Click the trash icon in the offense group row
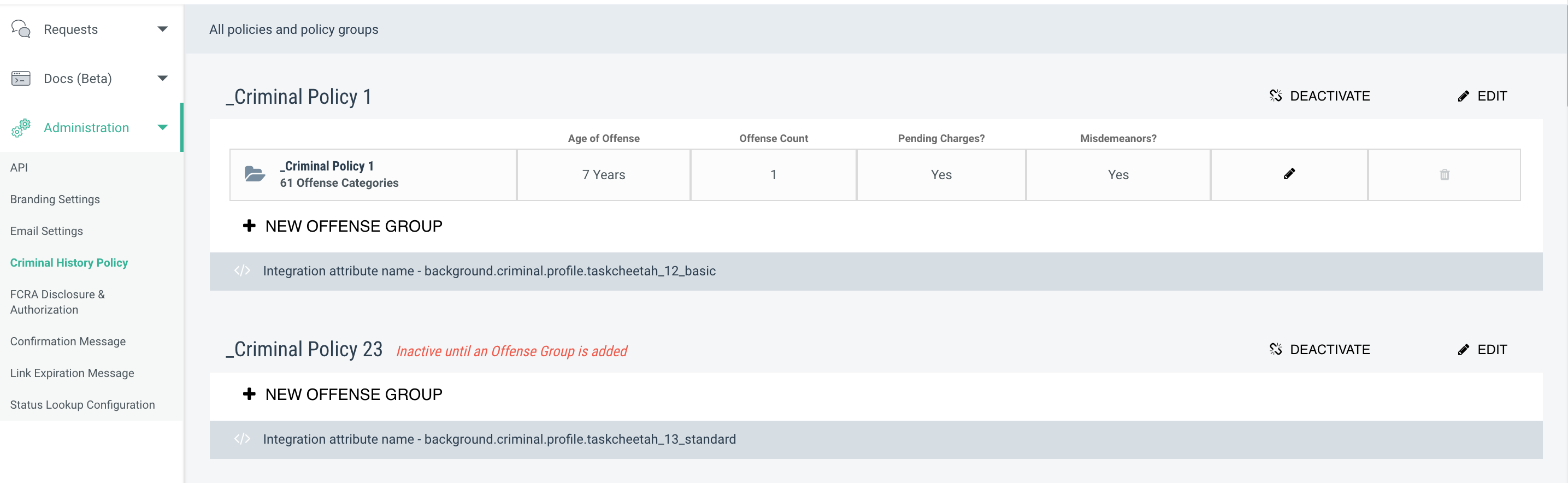The height and width of the screenshot is (483, 1568). [1444, 175]
